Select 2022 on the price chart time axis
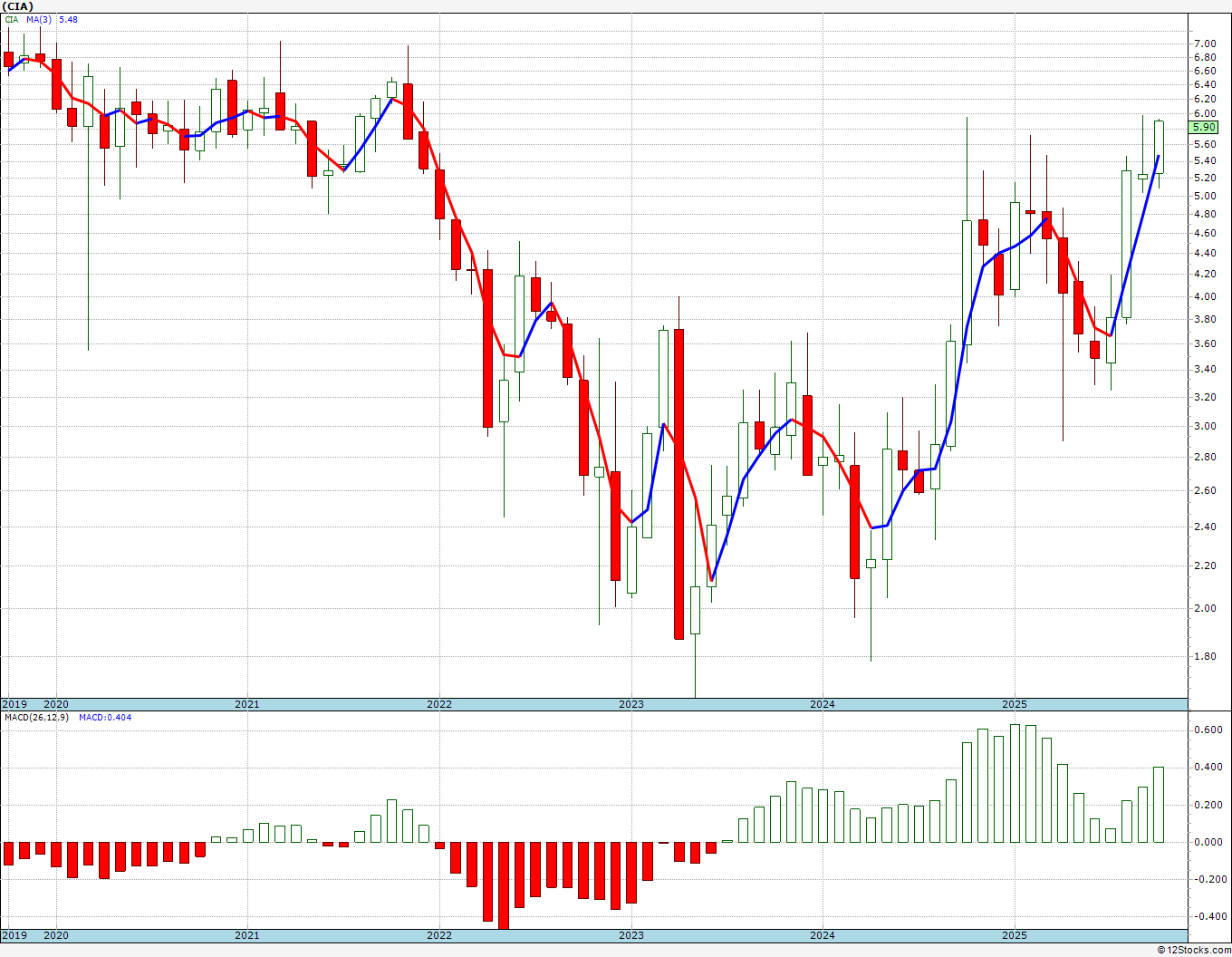The width and height of the screenshot is (1232, 957). pos(439,704)
